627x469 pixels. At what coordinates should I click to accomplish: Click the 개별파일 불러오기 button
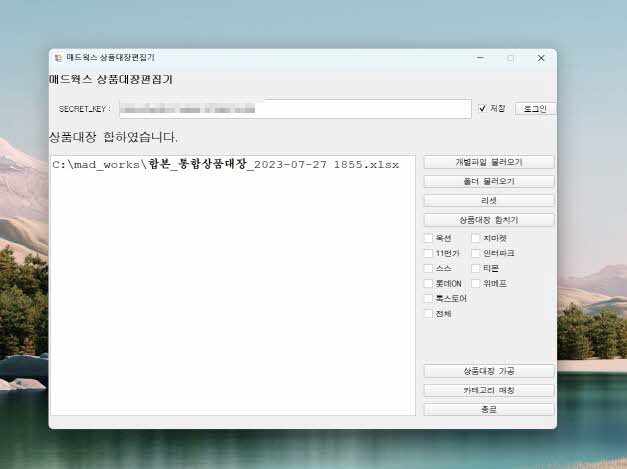(489, 162)
